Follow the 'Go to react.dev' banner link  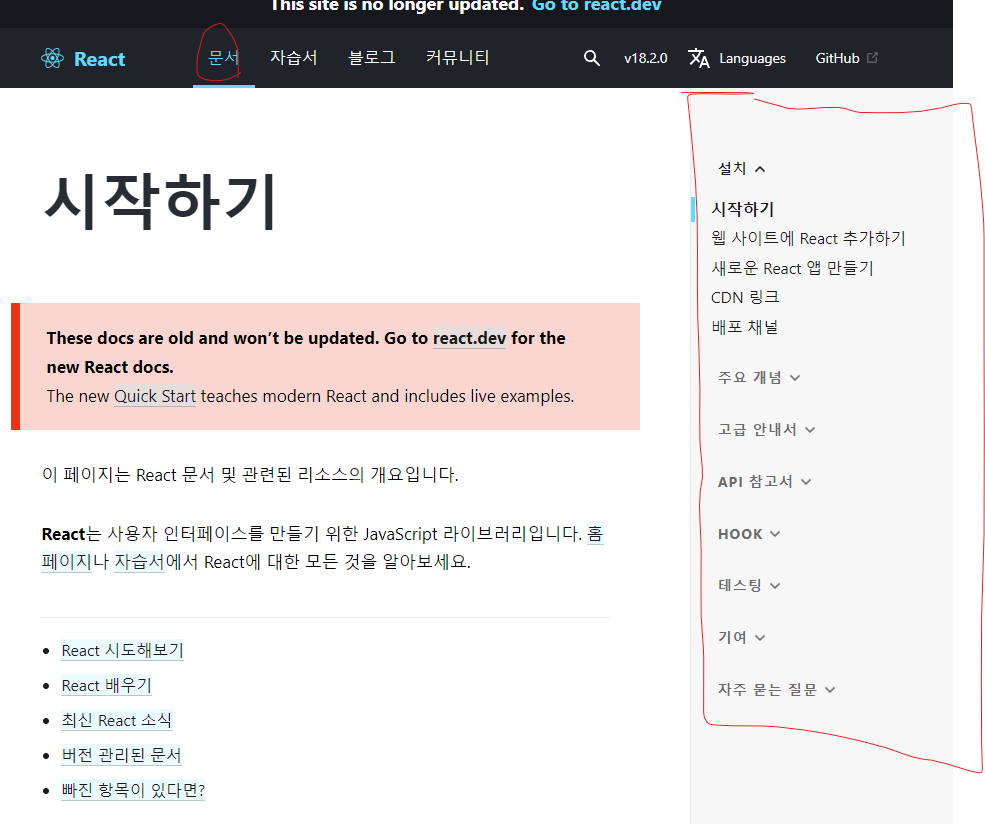pyautogui.click(x=596, y=6)
